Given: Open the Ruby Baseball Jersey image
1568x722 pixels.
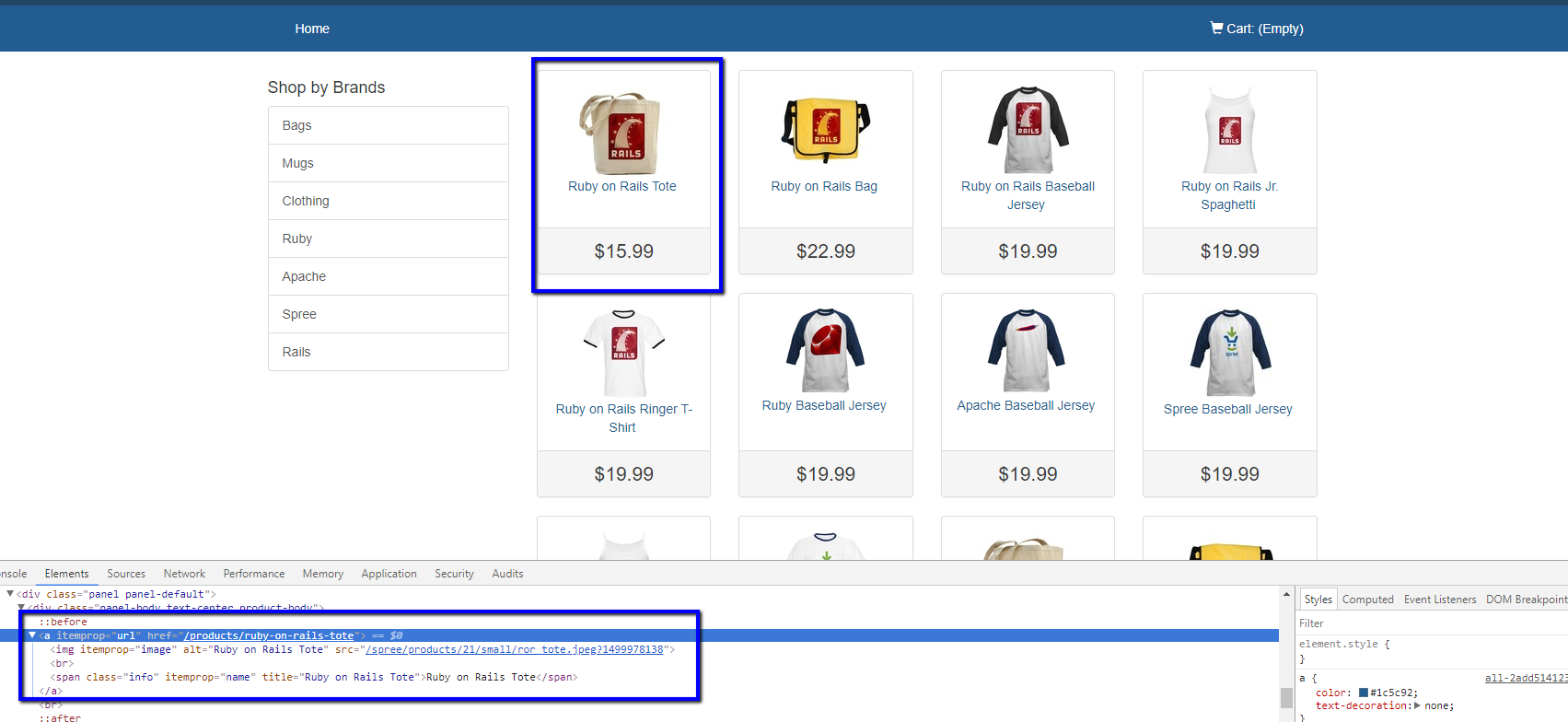Looking at the screenshot, I should (x=826, y=351).
